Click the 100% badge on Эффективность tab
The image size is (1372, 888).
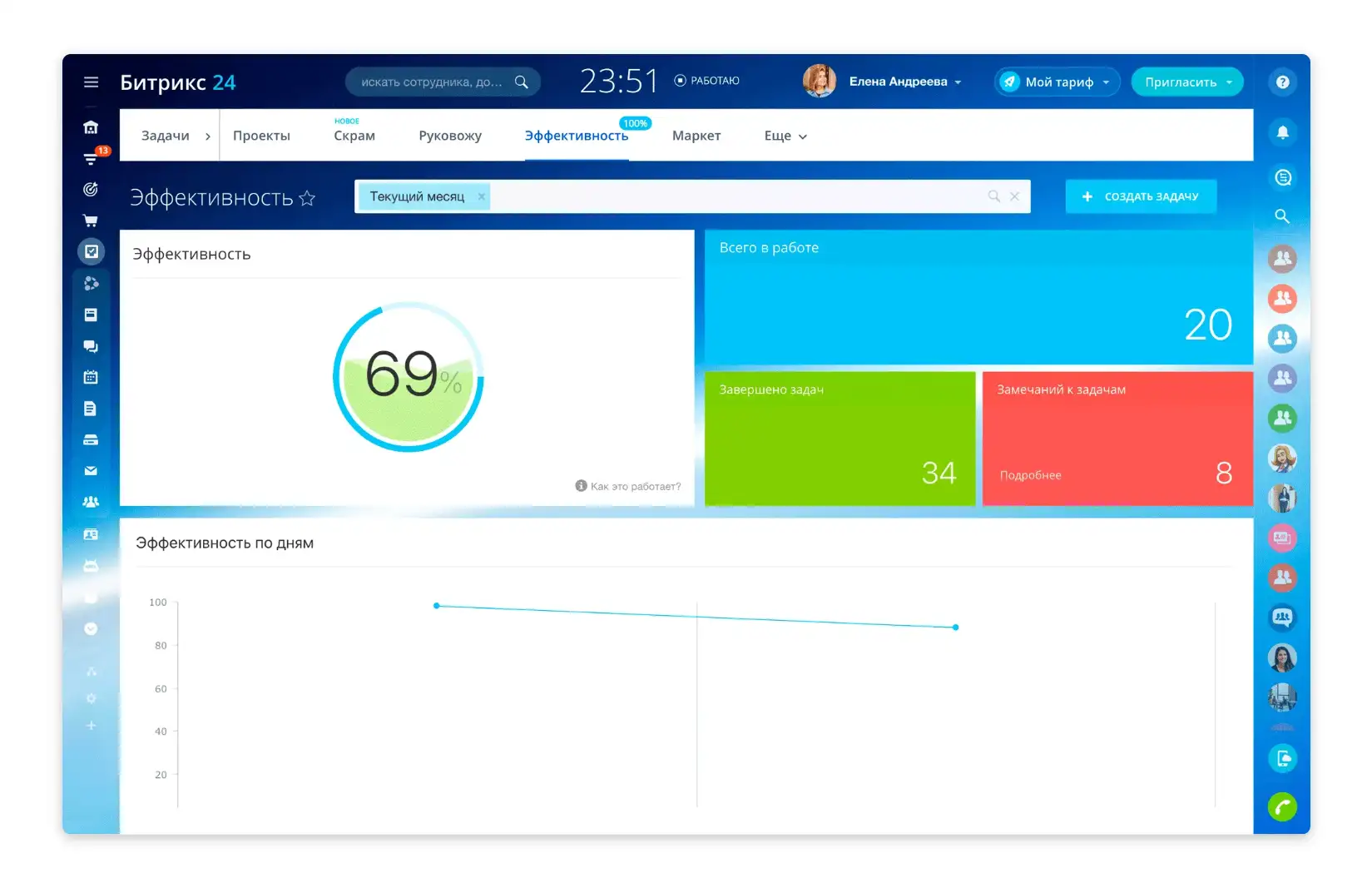coord(636,123)
